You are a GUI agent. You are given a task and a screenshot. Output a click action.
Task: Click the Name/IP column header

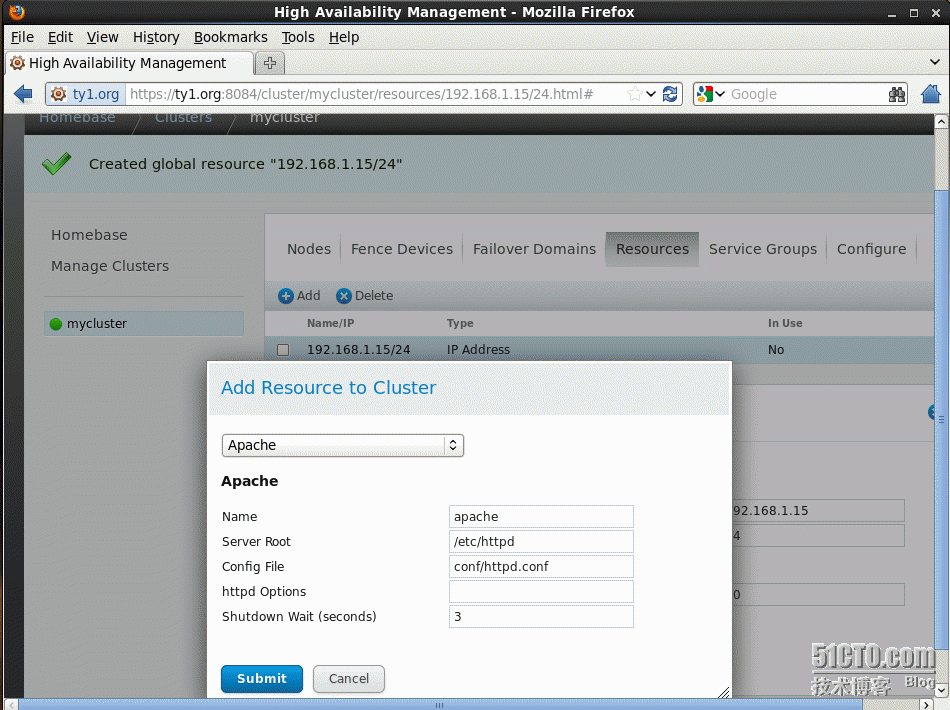(x=330, y=323)
